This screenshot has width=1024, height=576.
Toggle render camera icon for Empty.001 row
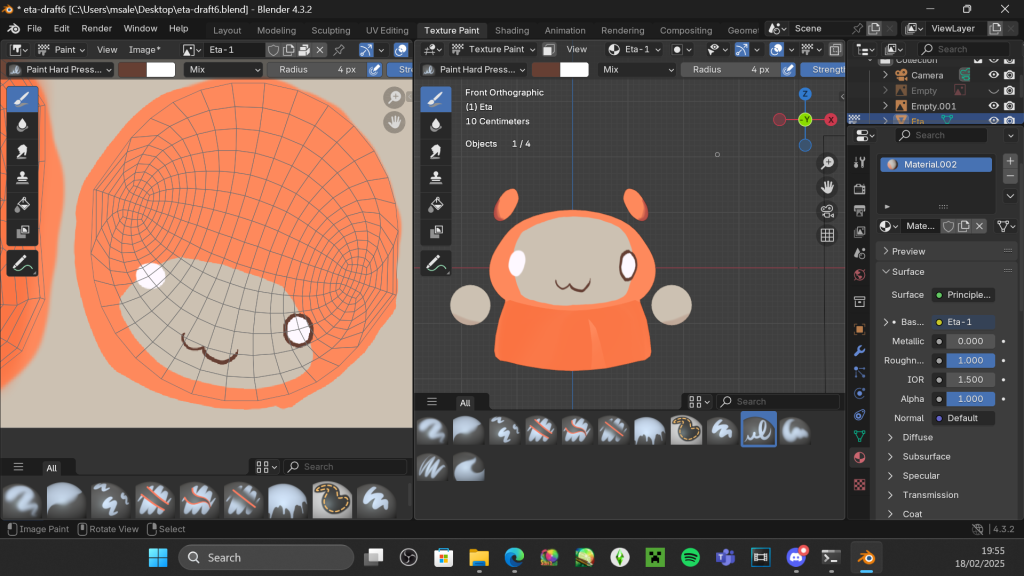click(x=1010, y=106)
